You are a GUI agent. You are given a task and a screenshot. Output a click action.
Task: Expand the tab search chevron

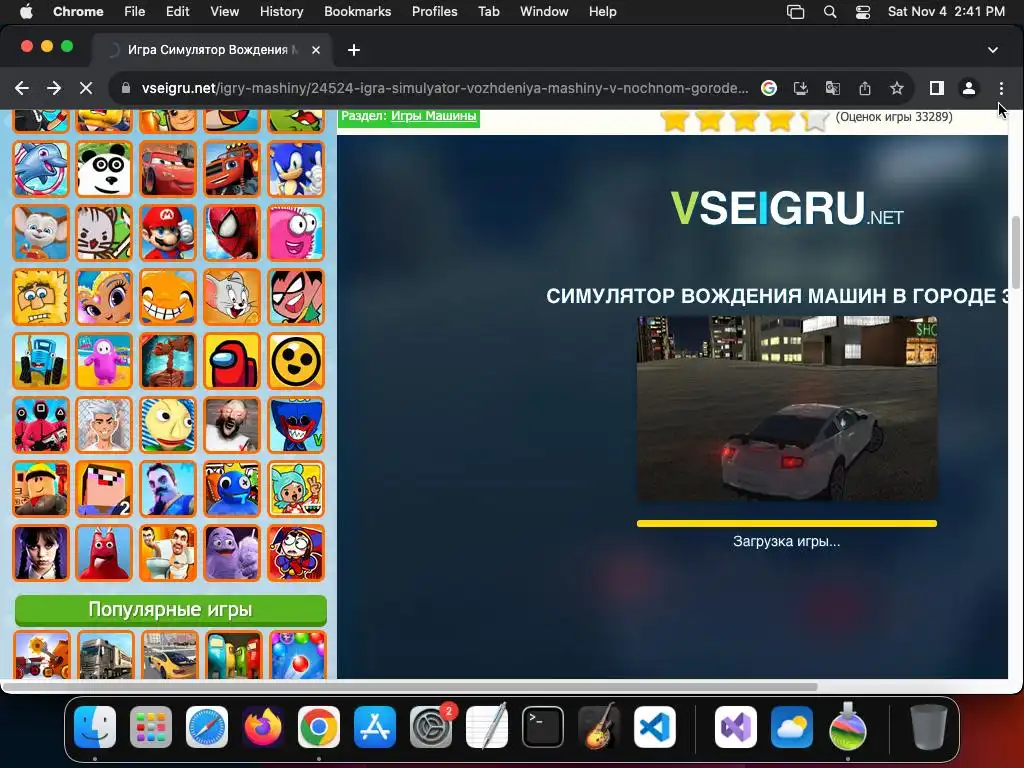(x=993, y=50)
